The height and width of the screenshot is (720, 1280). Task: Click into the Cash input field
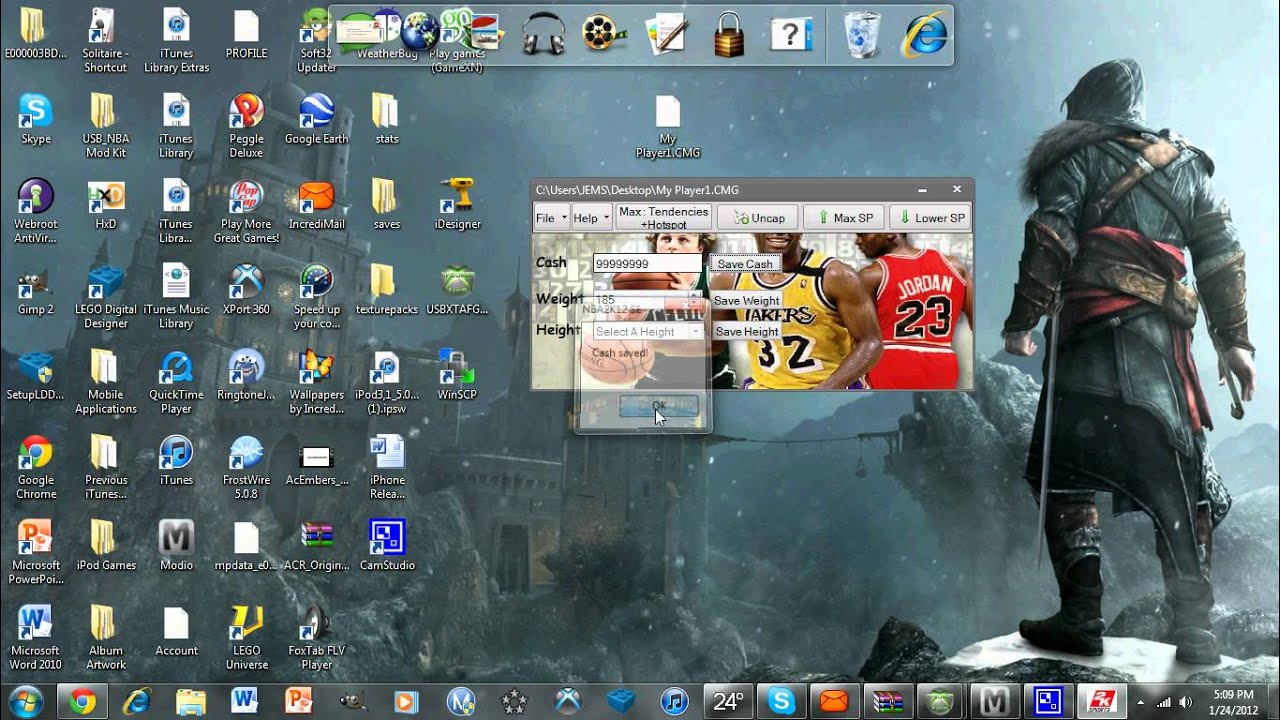[x=648, y=264]
